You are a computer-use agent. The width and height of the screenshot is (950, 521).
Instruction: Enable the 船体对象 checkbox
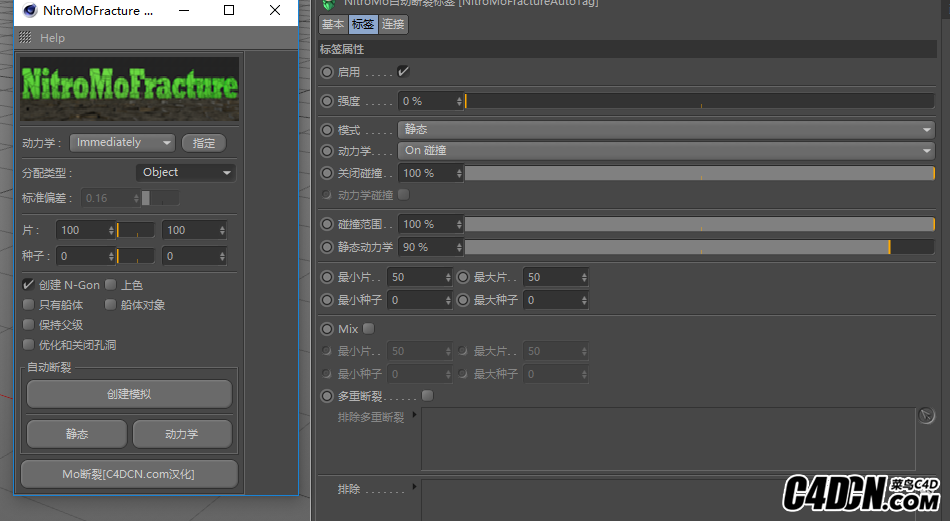pos(110,305)
